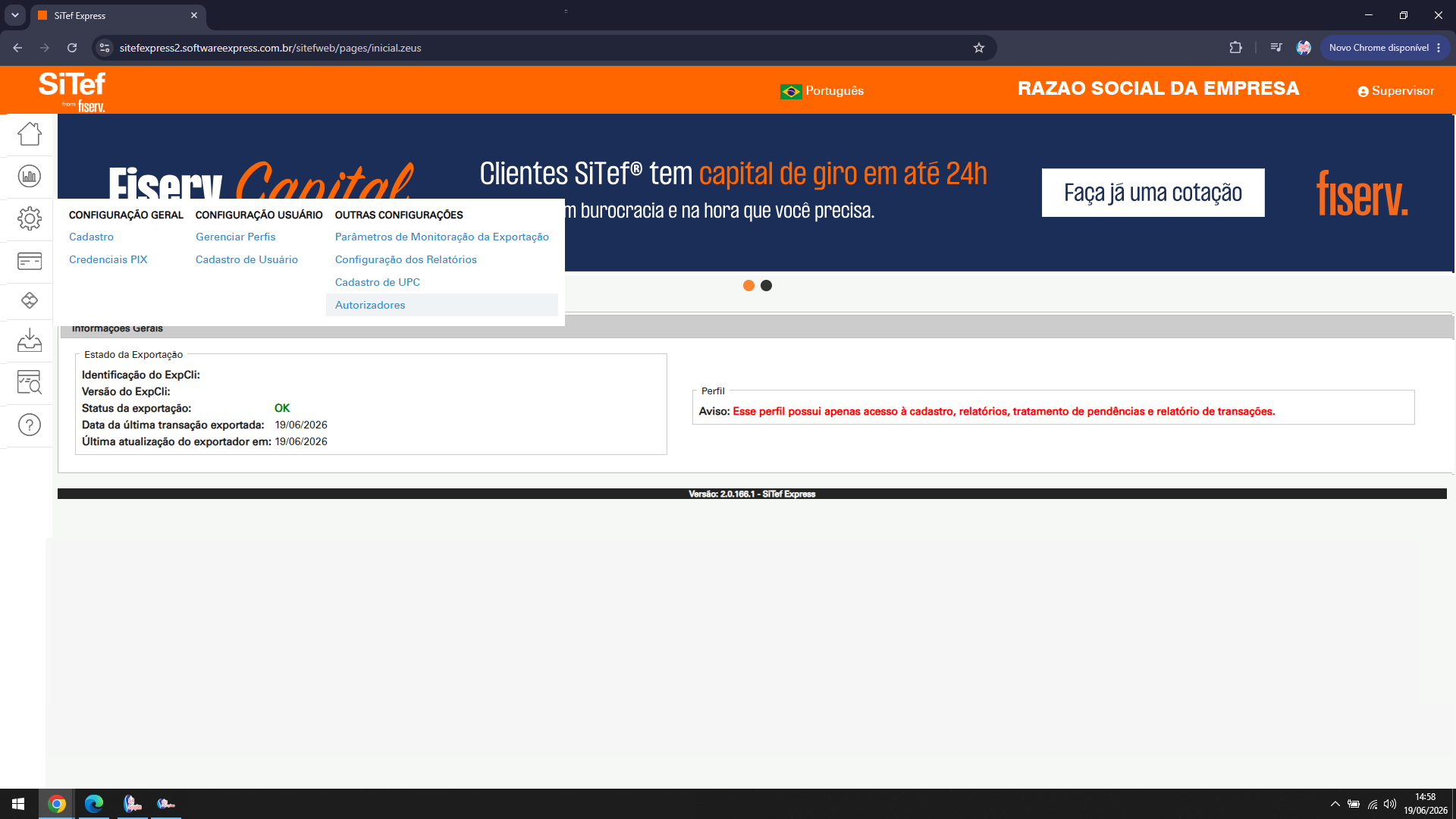
Task: Launch Microsoft Edge from the taskbar
Action: pyautogui.click(x=94, y=804)
